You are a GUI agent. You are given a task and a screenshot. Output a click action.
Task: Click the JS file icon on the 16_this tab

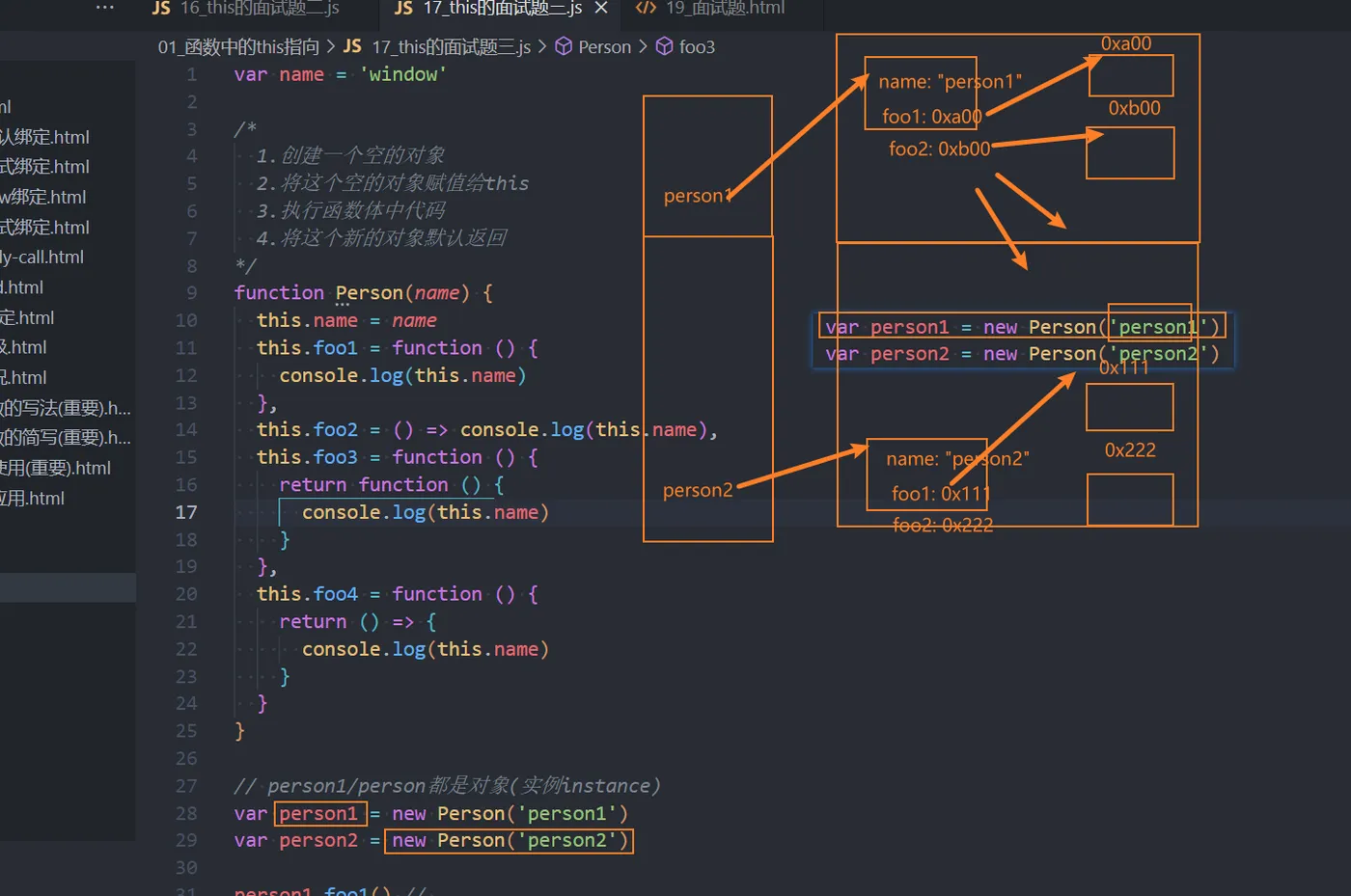pos(161,9)
